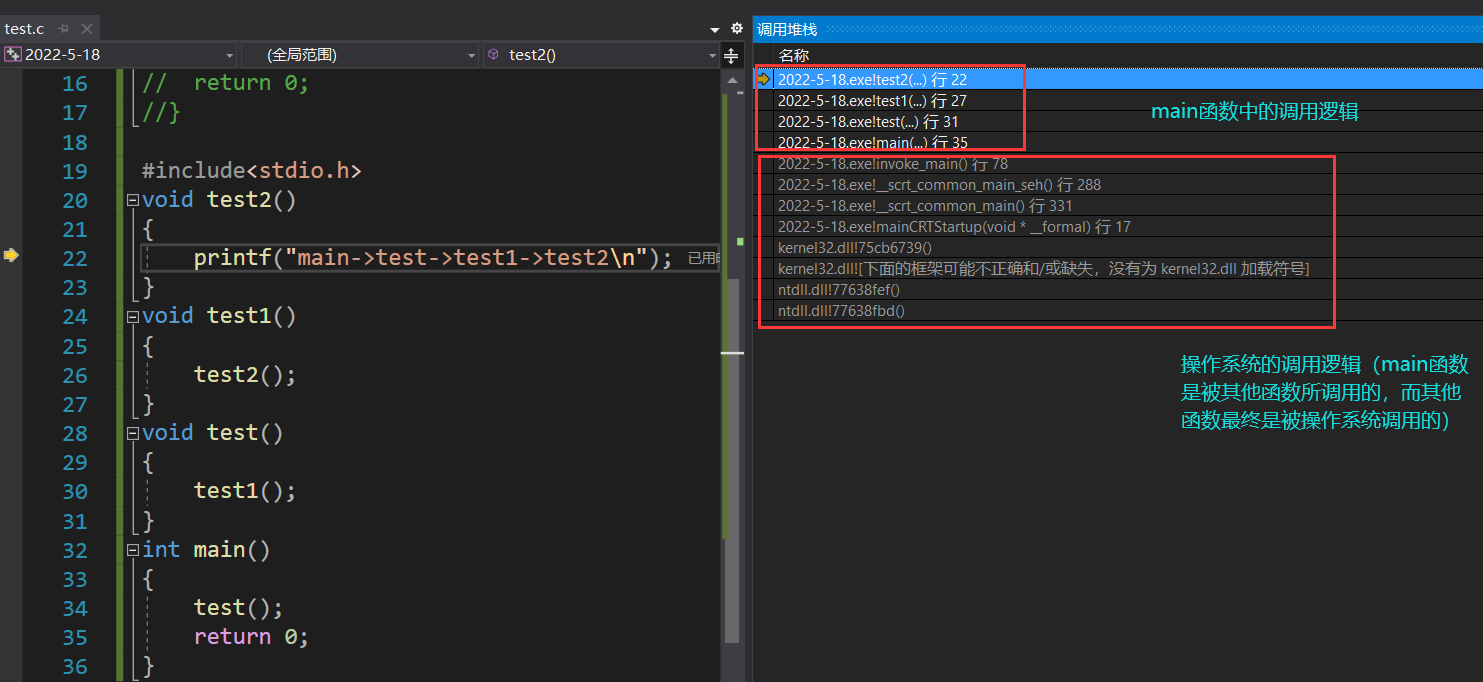Click the 名称 column header
The image size is (1483, 682).
point(794,55)
